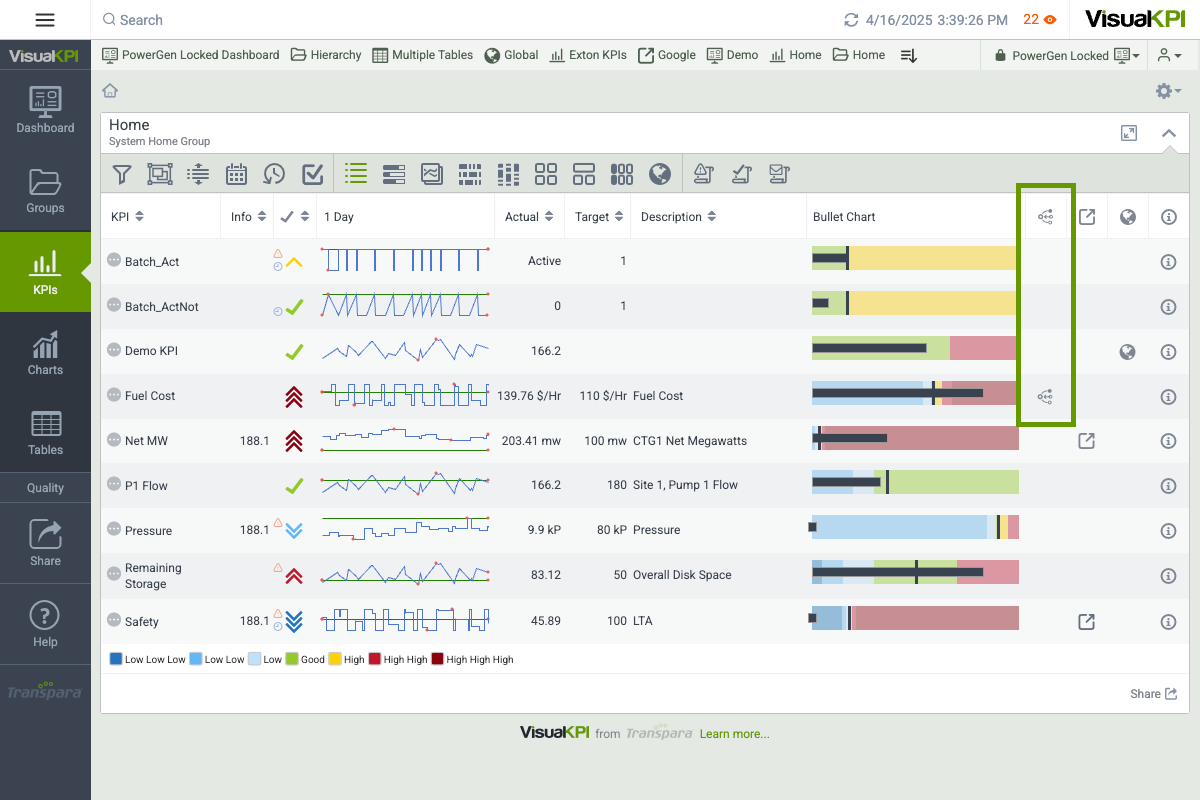Viewport: 1200px width, 800px height.
Task: Switch to the trend image view icon
Action: [431, 174]
